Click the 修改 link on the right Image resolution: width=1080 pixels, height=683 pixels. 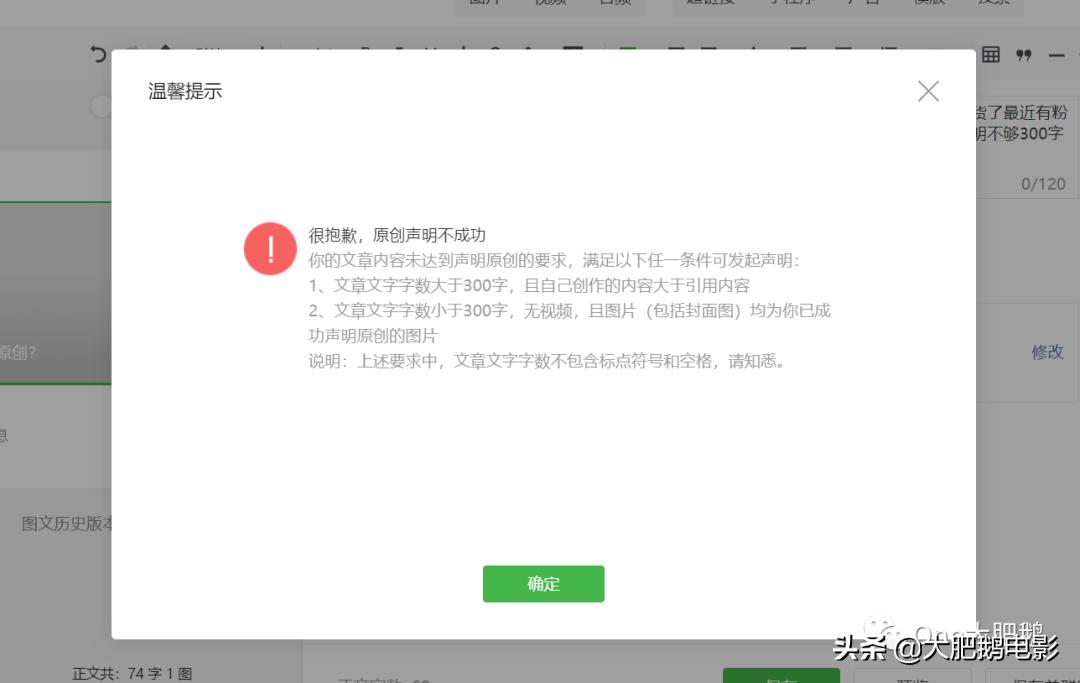pyautogui.click(x=1047, y=352)
